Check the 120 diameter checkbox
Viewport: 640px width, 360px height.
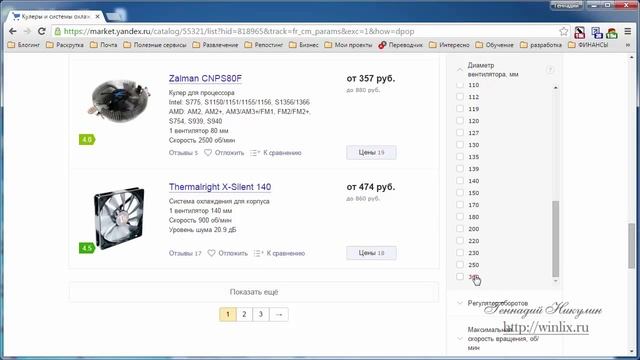460,121
